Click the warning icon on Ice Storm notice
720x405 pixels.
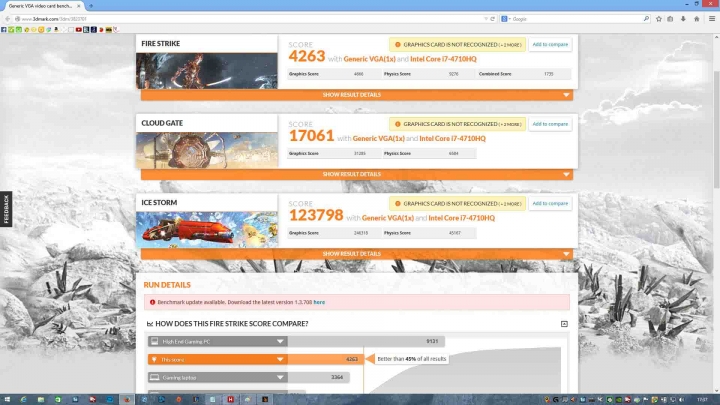click(x=398, y=203)
